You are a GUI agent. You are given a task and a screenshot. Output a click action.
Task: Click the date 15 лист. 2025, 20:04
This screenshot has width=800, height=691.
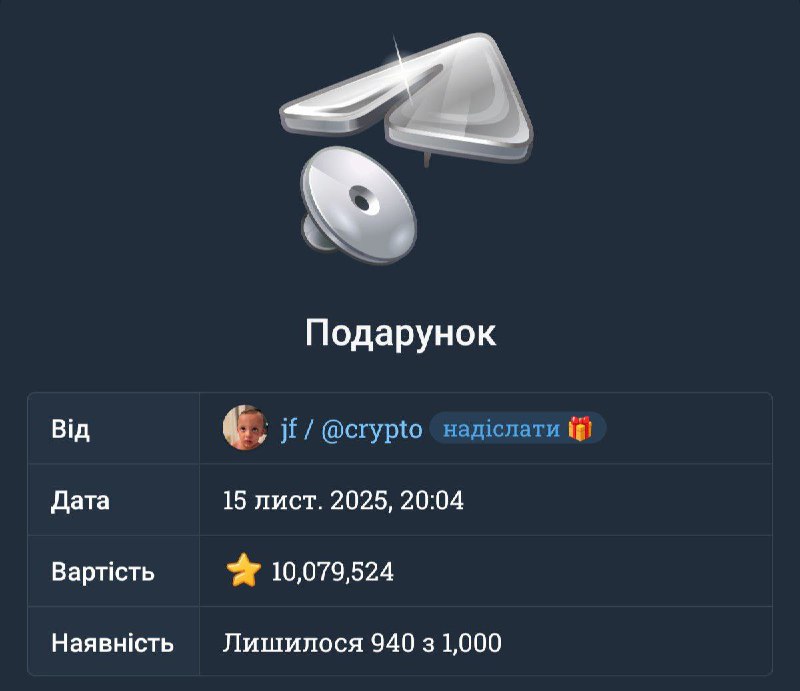pos(343,500)
